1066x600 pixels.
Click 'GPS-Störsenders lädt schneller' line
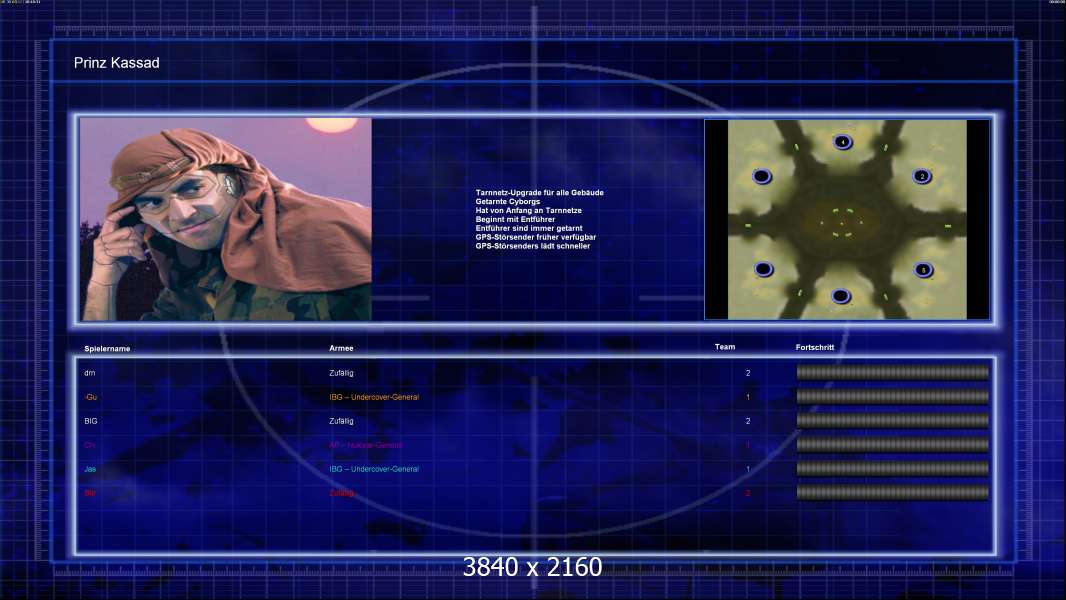pos(533,245)
